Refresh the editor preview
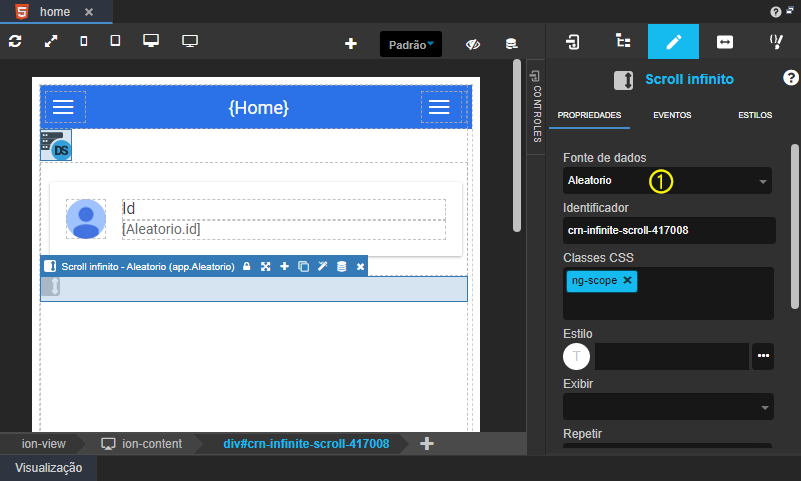Viewport: 801px width, 481px height. 15,41
